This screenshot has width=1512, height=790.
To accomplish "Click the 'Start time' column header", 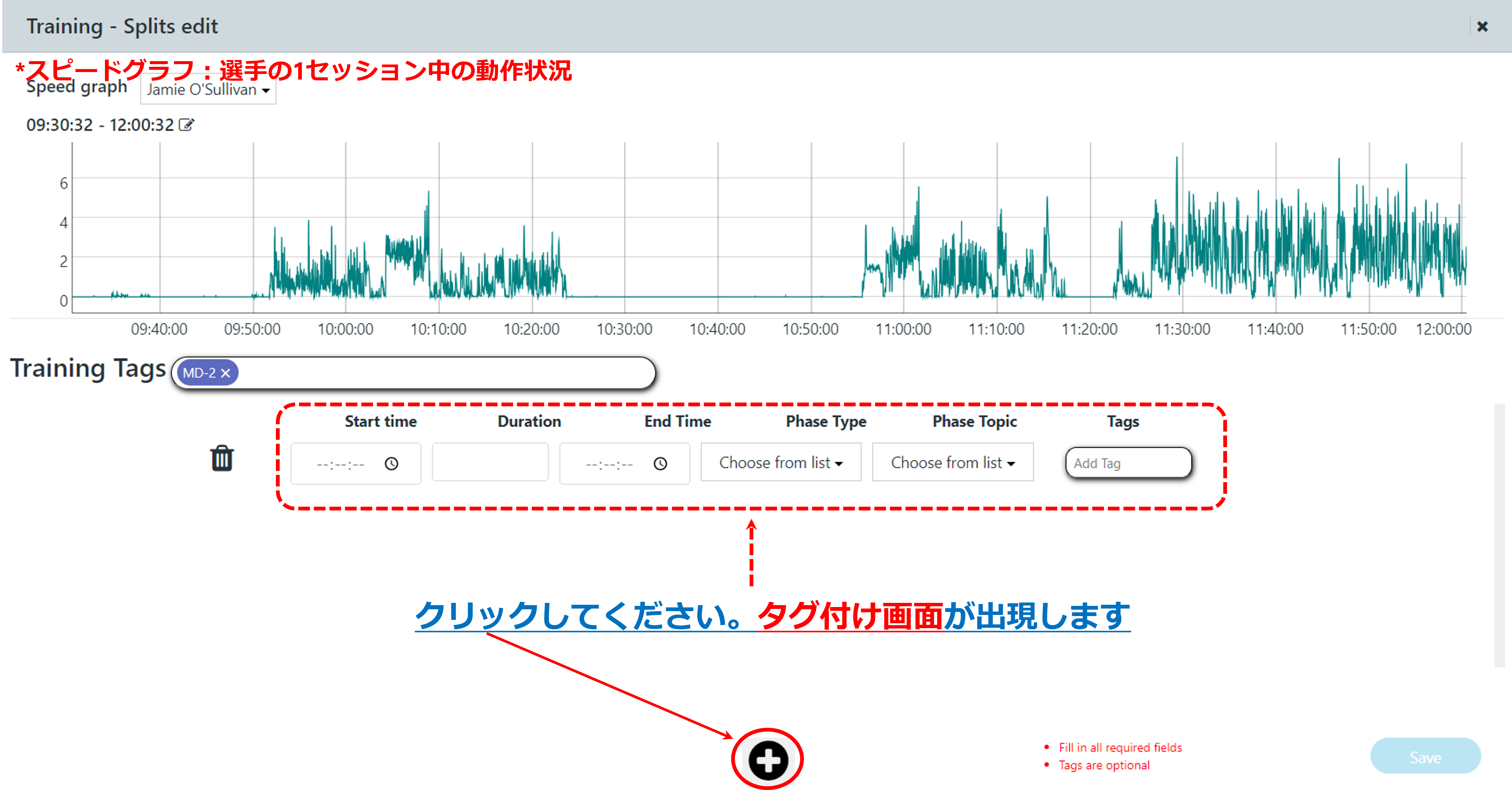I will (x=380, y=421).
